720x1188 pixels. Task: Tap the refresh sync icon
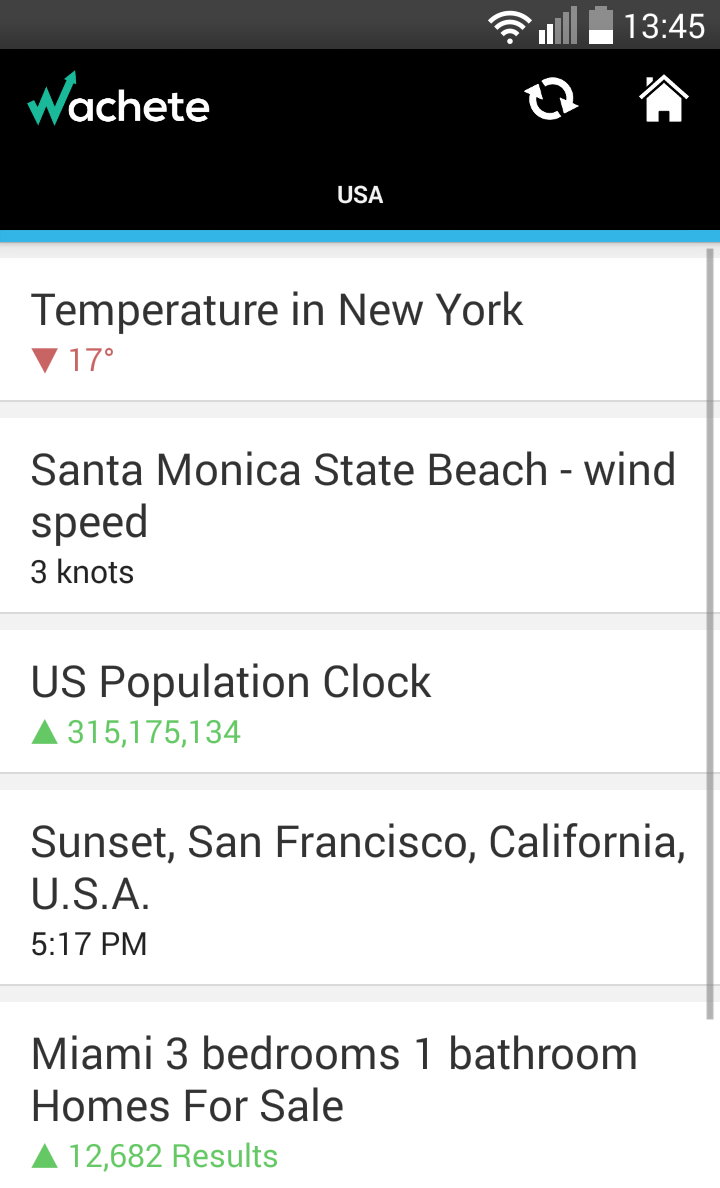click(x=551, y=100)
